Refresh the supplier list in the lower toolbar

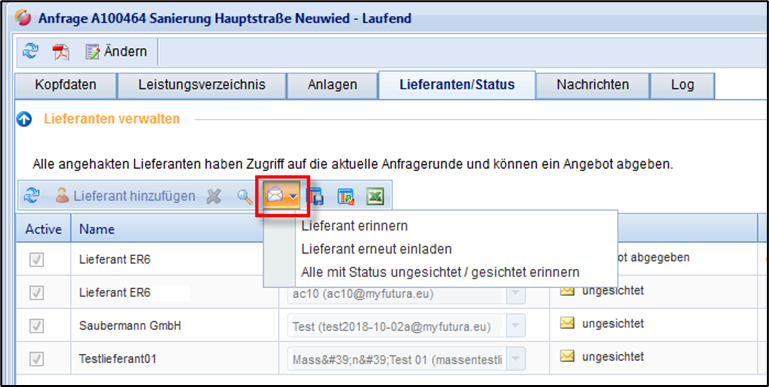(31, 197)
